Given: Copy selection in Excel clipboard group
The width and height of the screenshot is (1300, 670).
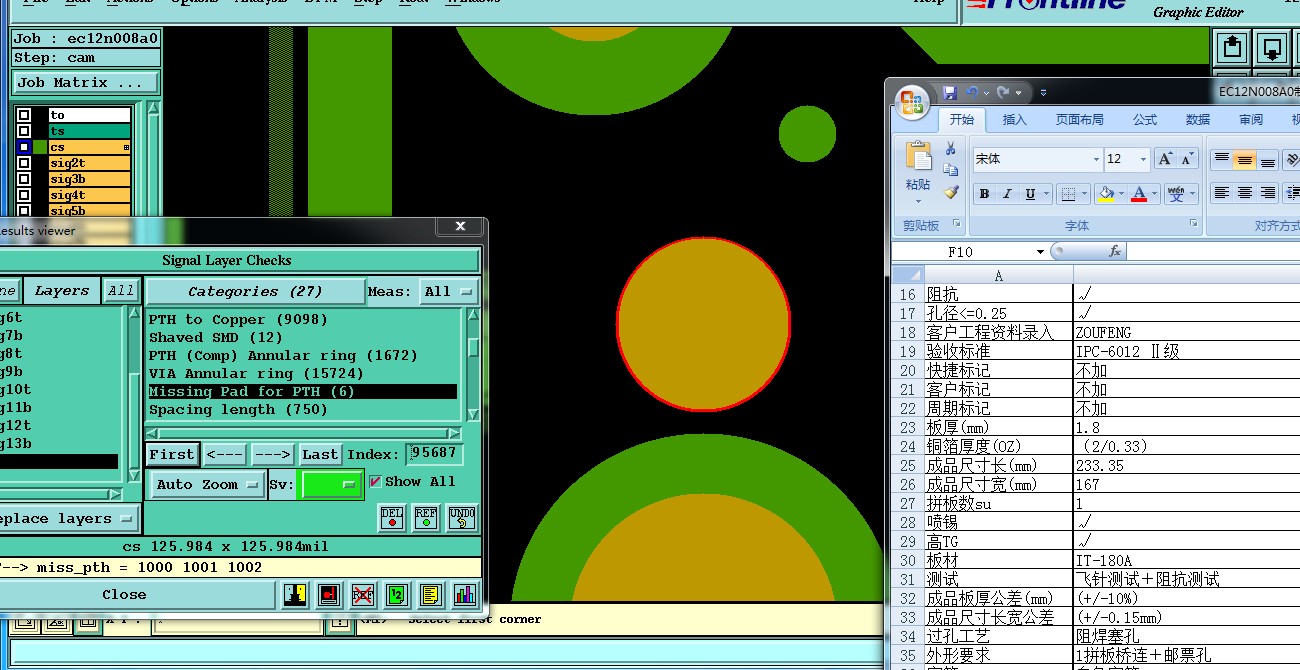Looking at the screenshot, I should point(951,170).
